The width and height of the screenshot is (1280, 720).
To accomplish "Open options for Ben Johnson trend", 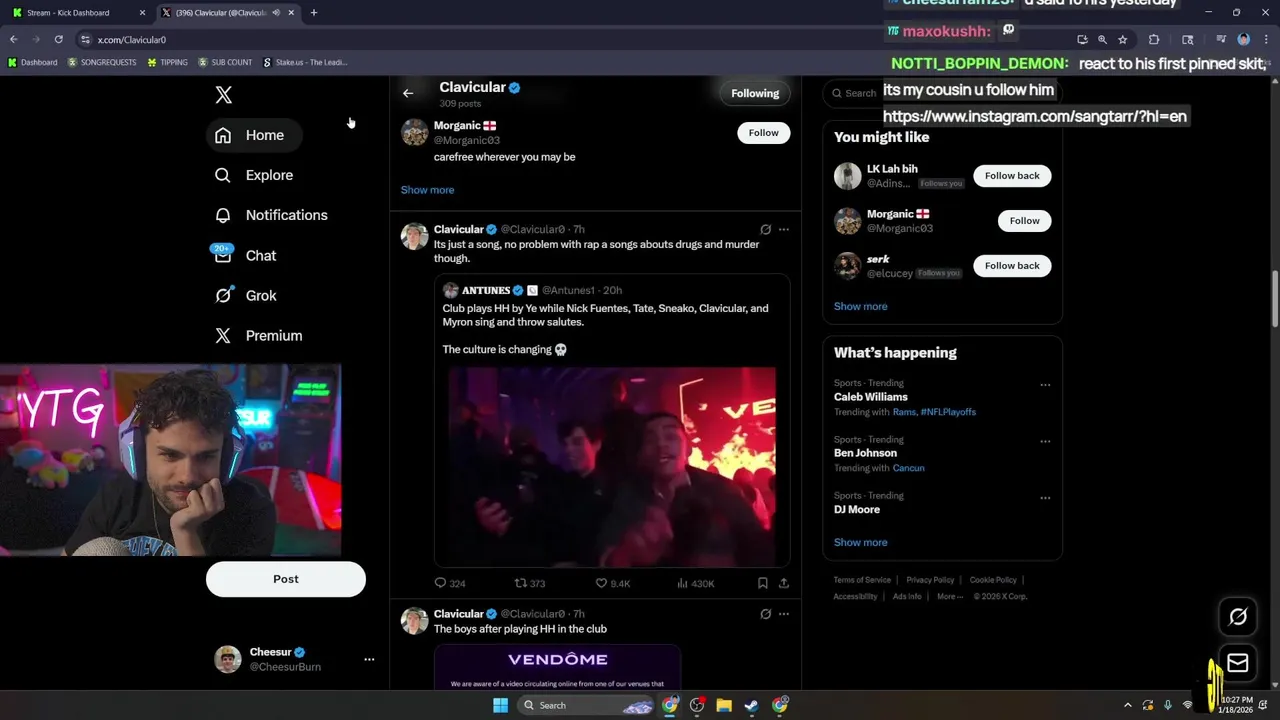I will (1045, 441).
